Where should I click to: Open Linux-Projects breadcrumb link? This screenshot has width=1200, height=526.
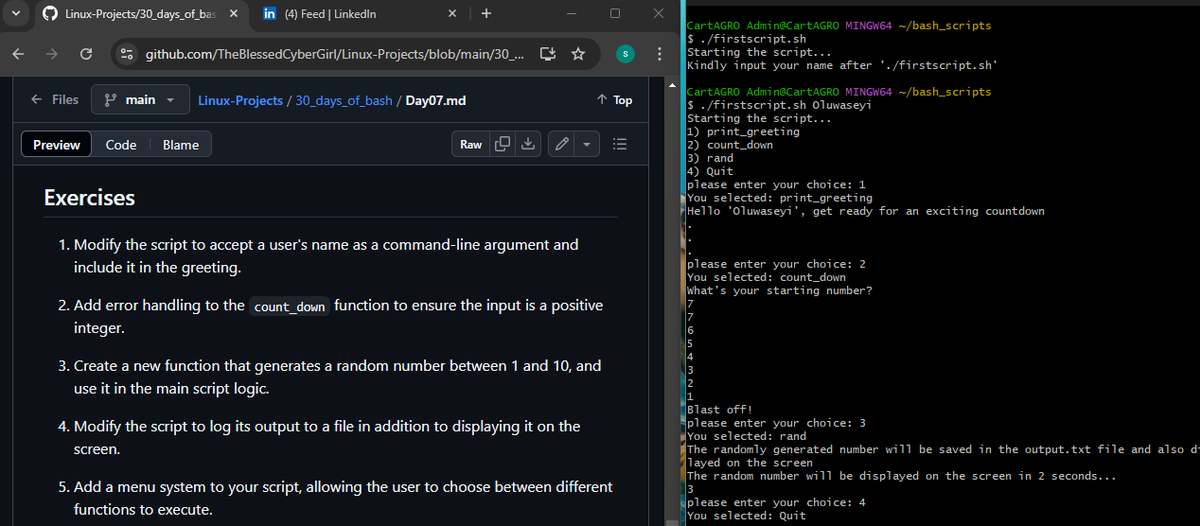click(240, 101)
